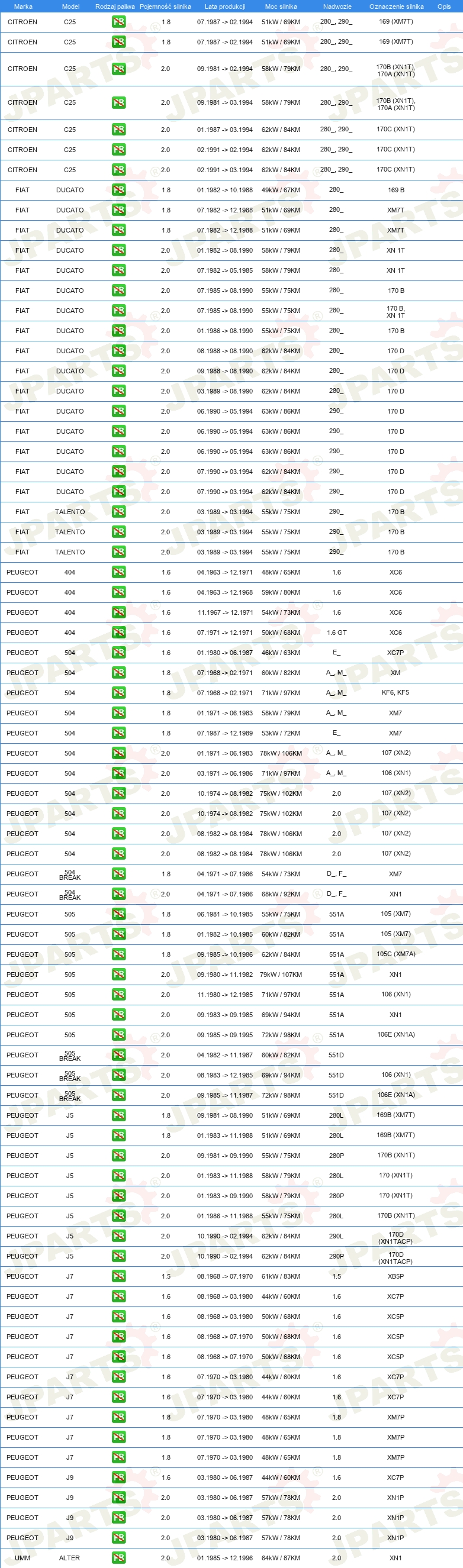The image size is (463, 1568).
Task: Click the fuel icon for Peugeot 505 79kW / 107KM
Action: (x=119, y=975)
